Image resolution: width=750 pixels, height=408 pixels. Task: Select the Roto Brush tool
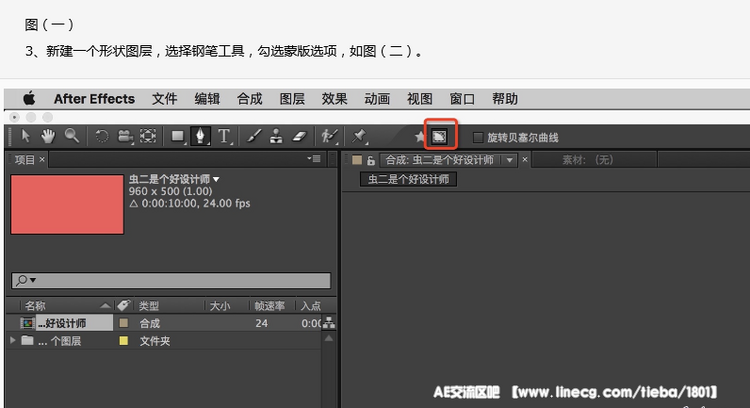click(329, 136)
